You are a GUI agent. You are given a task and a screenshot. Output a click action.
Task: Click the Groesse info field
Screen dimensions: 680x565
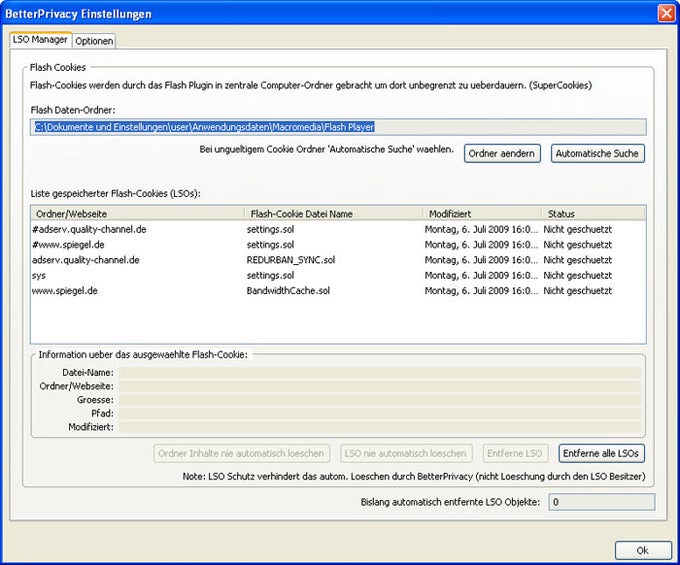[380, 400]
